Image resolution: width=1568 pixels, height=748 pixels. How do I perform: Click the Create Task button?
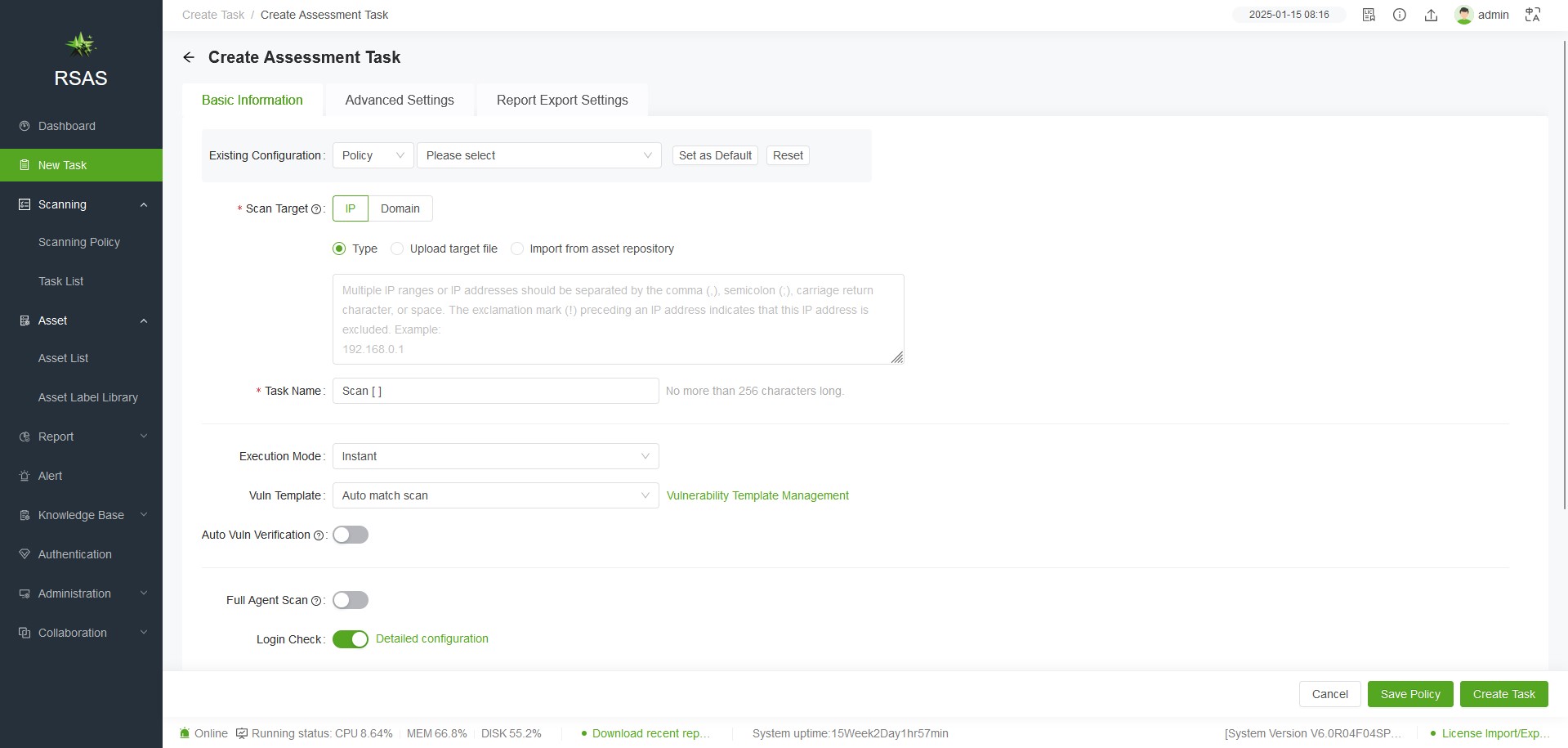click(x=1503, y=694)
